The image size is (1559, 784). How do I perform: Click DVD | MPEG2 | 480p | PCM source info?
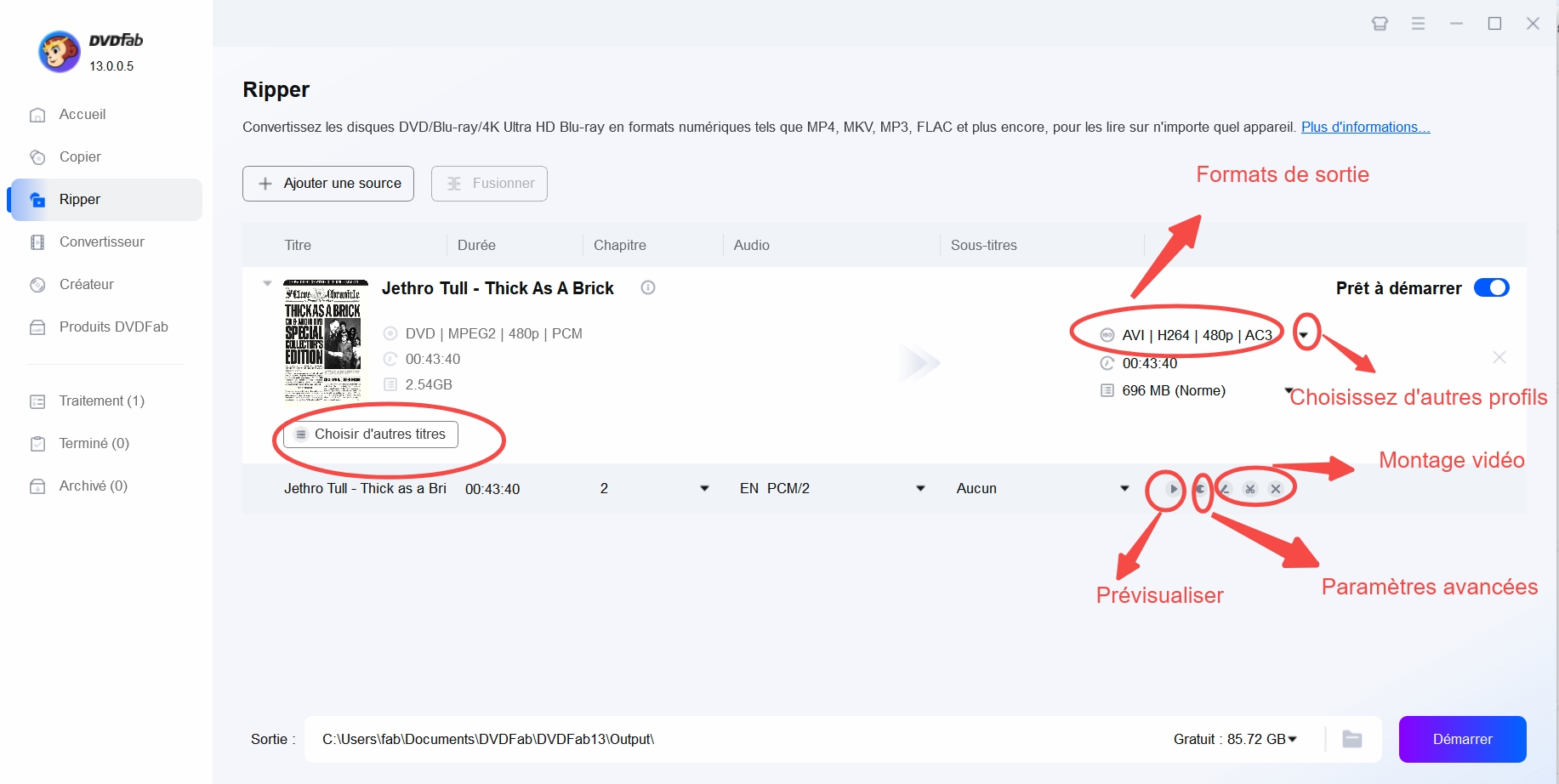[x=493, y=334]
